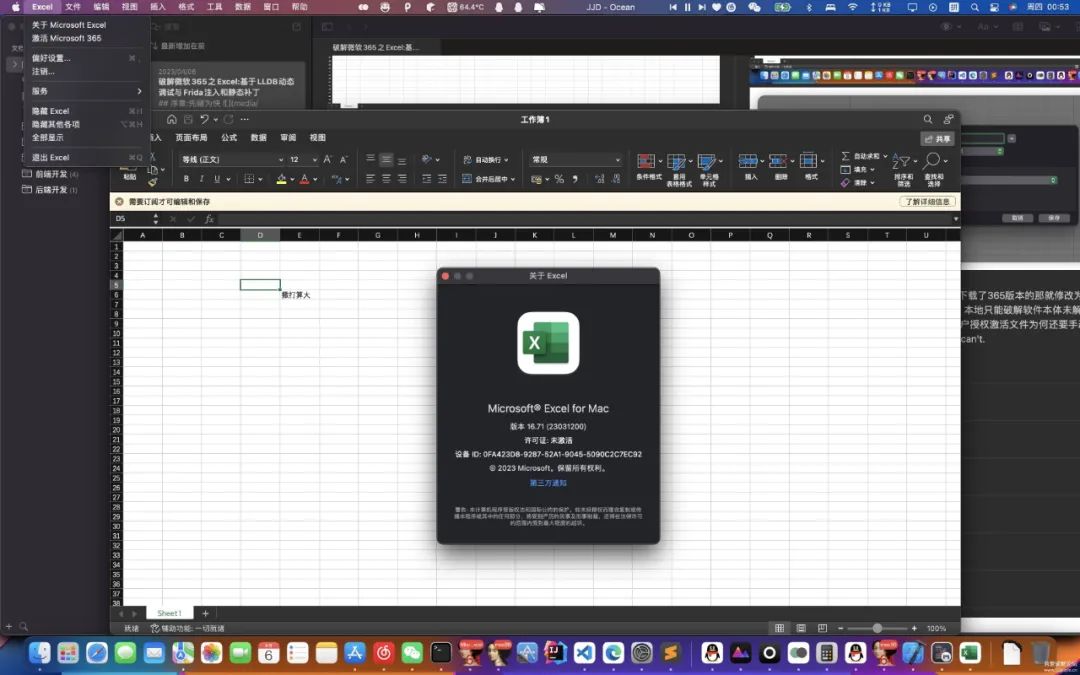Viewport: 1080px width, 675px height.
Task: Click the percent style icon
Action: [x=559, y=179]
